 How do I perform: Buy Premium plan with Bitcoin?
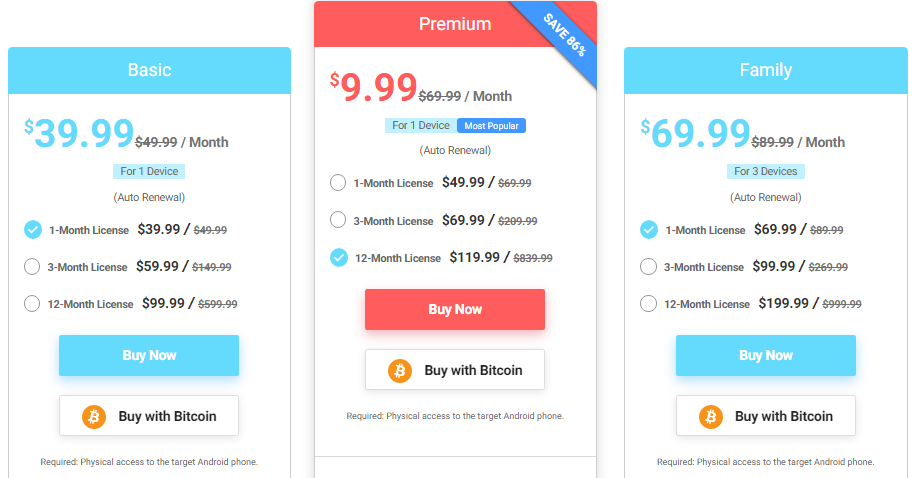(x=455, y=369)
